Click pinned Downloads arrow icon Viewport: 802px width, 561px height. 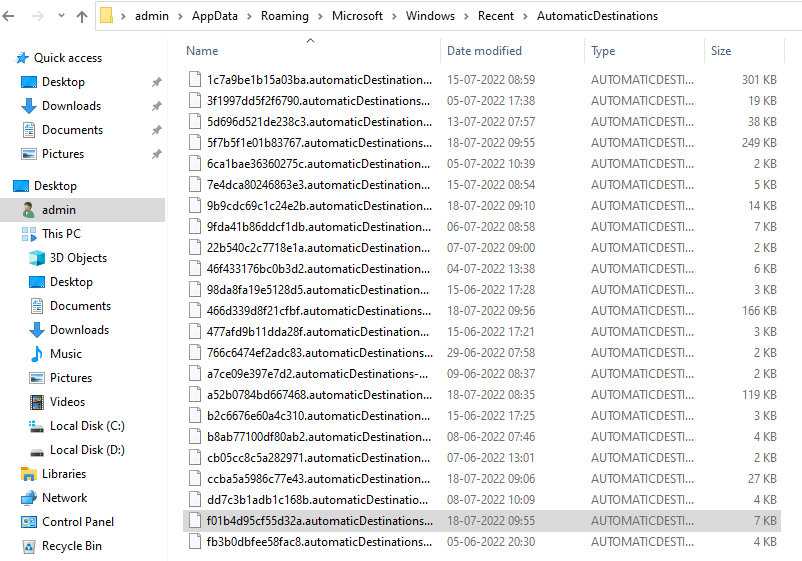pyautogui.click(x=29, y=106)
